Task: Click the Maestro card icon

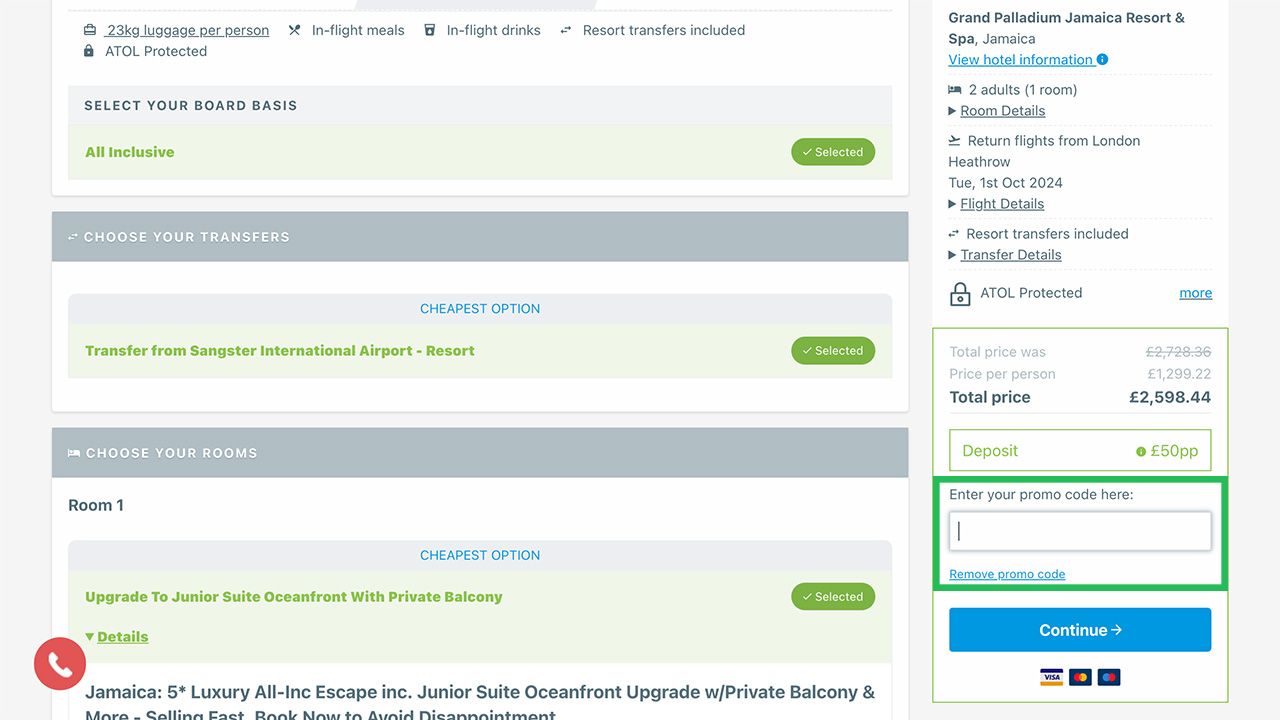Action: tap(1109, 677)
